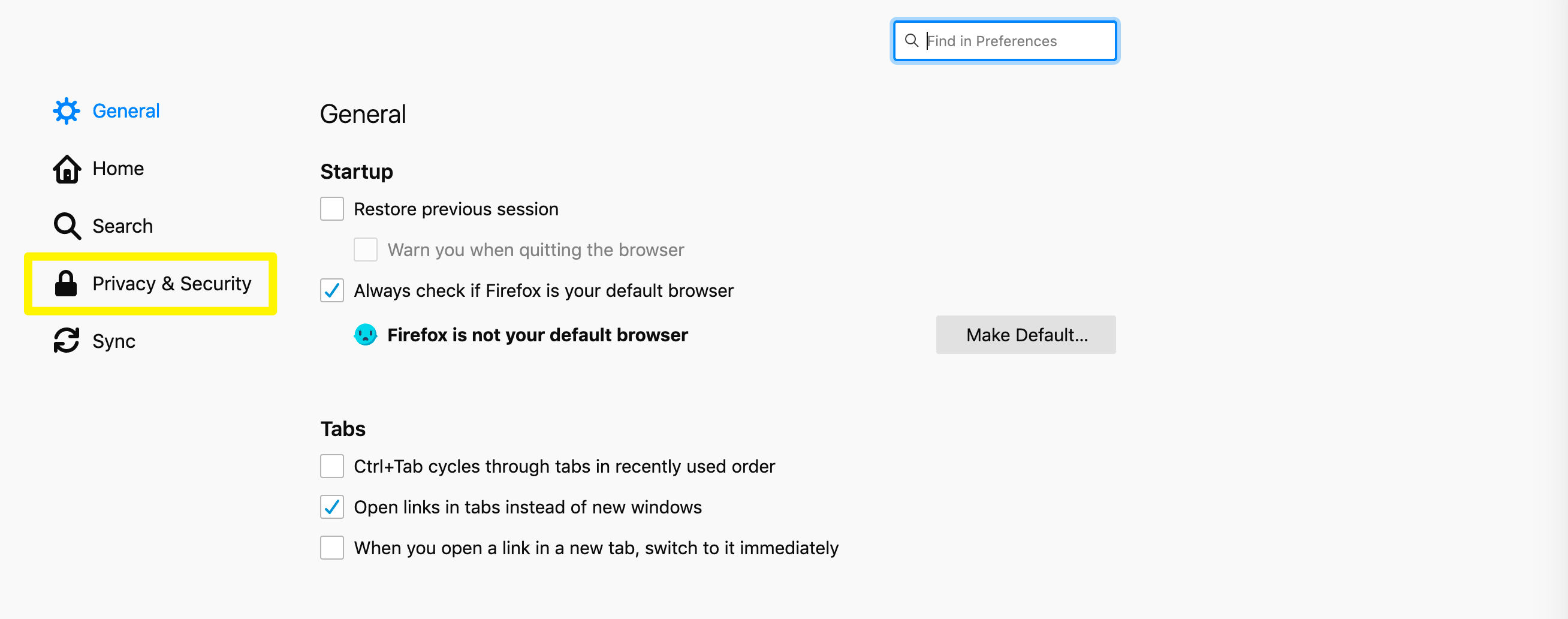Click the lock icon beside Privacy & Security
This screenshot has width=1568, height=619.
point(67,283)
